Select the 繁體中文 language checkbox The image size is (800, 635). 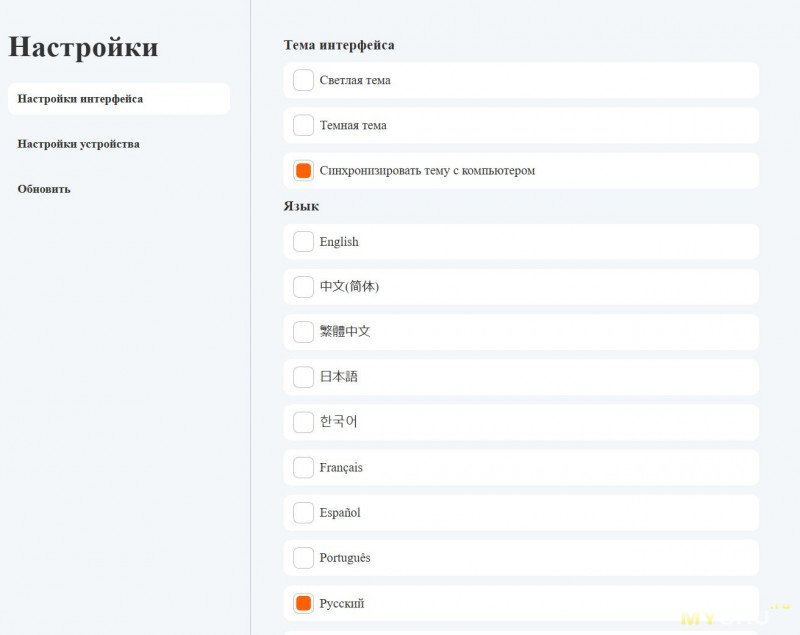303,332
